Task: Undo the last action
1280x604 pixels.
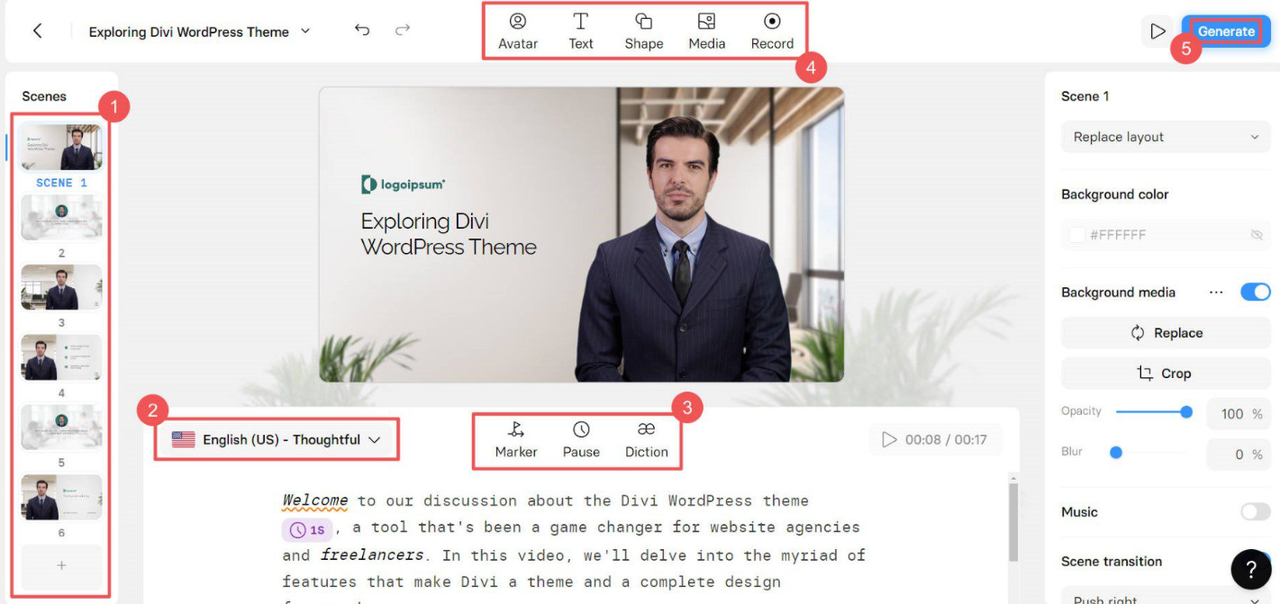Action: [x=362, y=30]
